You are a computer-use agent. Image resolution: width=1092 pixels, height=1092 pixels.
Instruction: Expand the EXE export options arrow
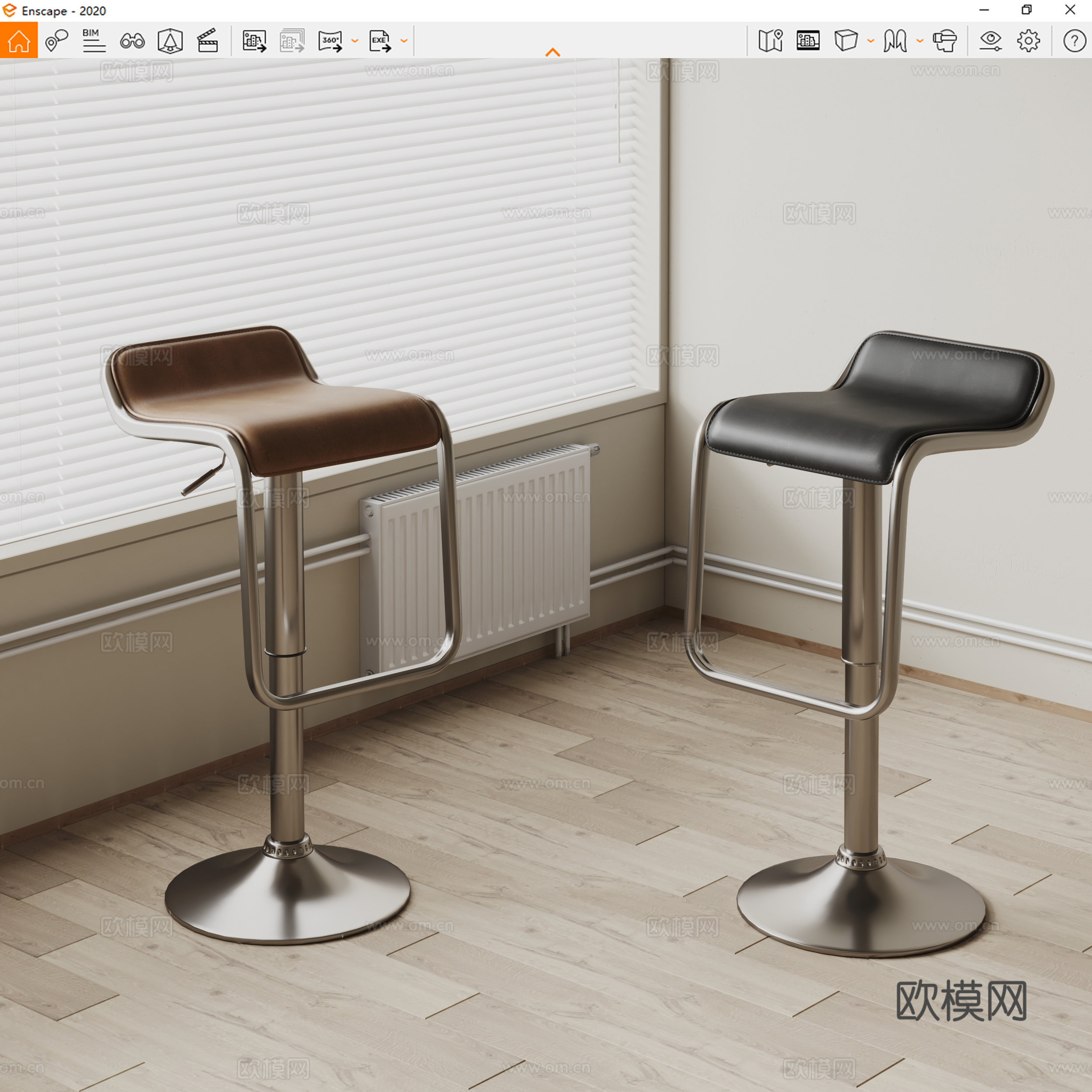pyautogui.click(x=404, y=41)
